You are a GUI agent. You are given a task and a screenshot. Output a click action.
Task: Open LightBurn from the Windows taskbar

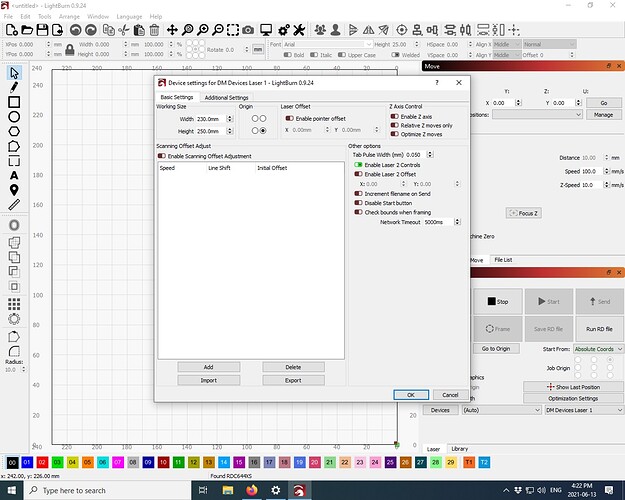(299, 490)
